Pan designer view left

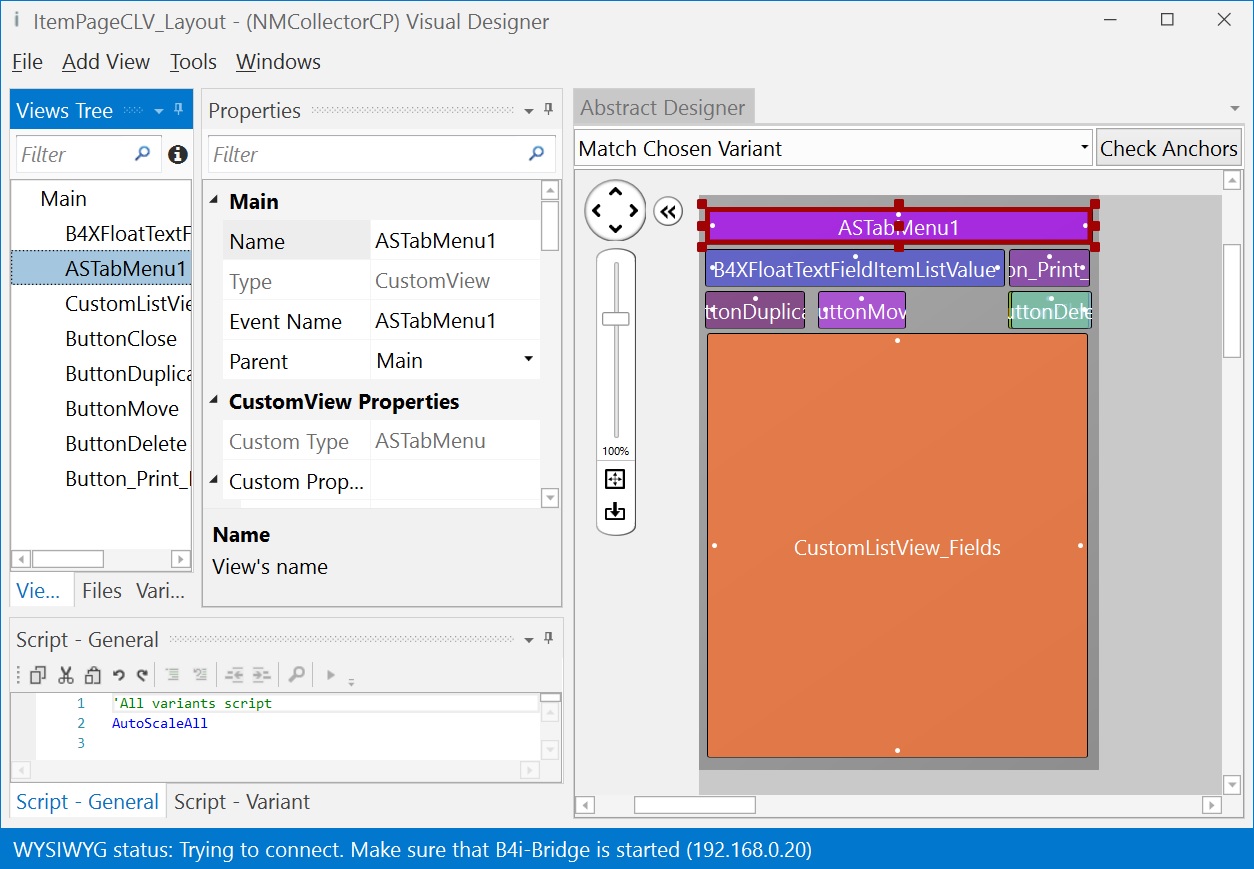point(596,211)
